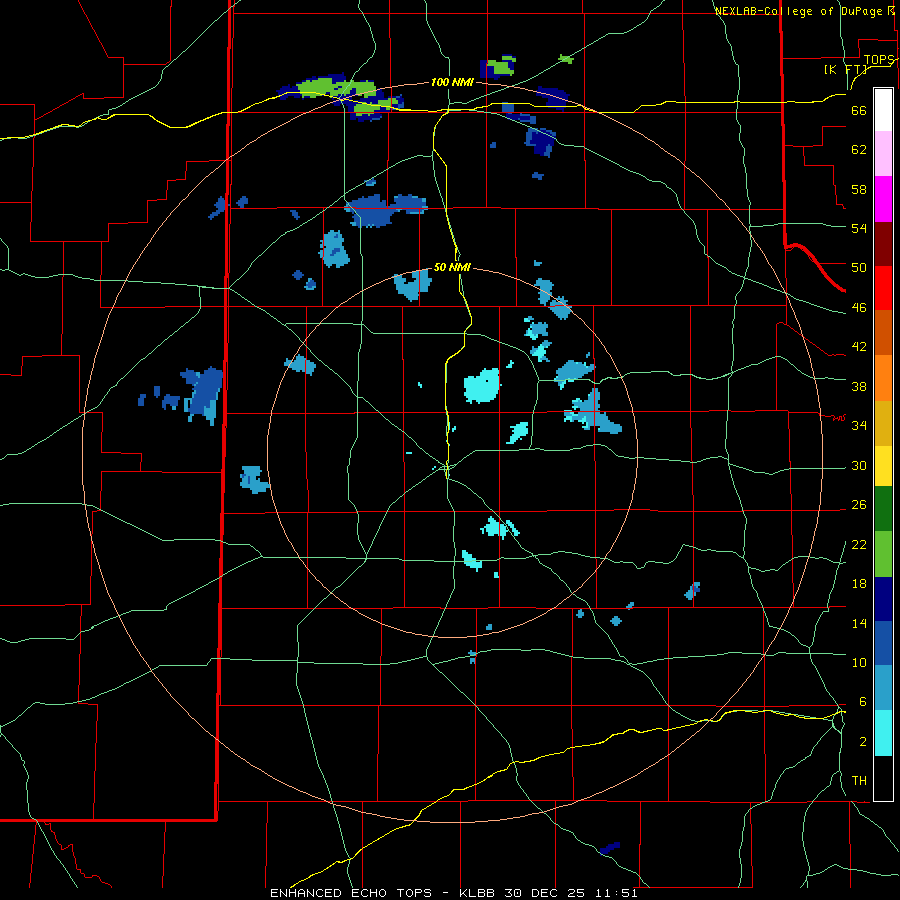Click the legend label 46
Image resolution: width=900 pixels, height=900 pixels.
click(859, 308)
